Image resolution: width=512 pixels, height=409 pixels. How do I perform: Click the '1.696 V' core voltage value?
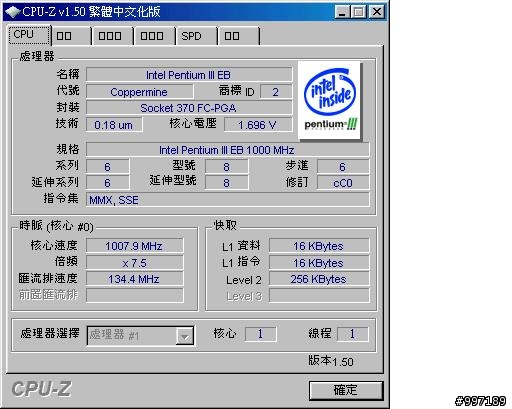(x=258, y=125)
